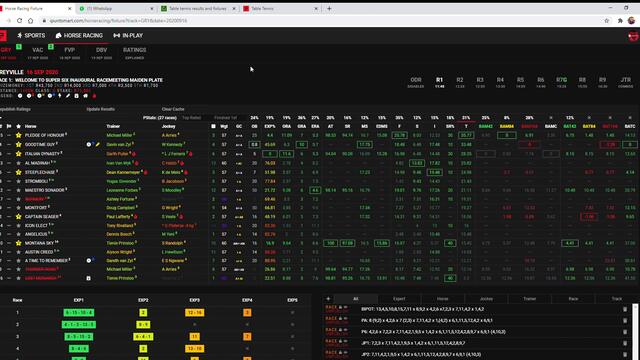Select the Track tab in bets panel
This screenshot has width=640, height=360.
pyautogui.click(x=616, y=299)
